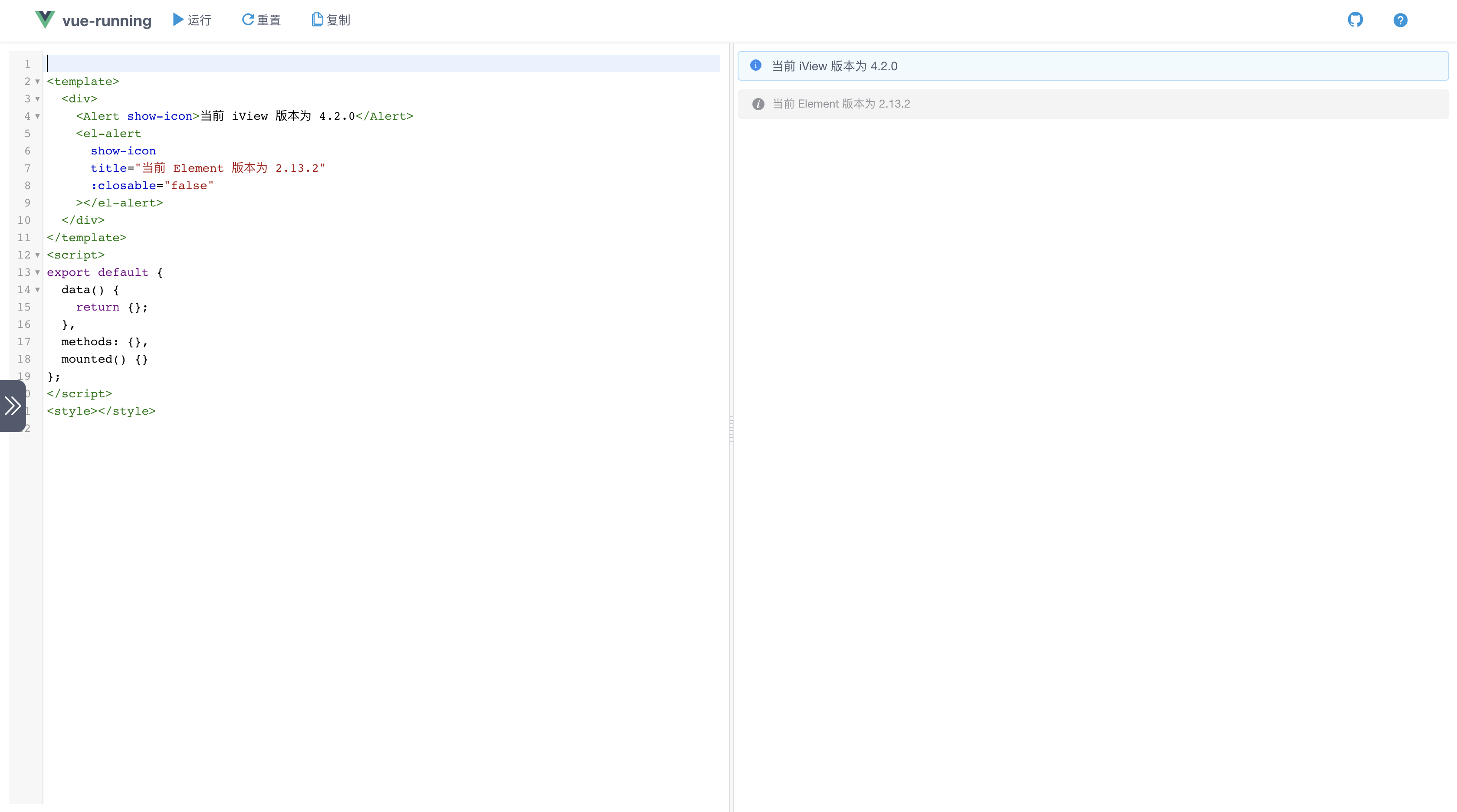The image size is (1457, 812).
Task: Click the vue-running title text
Action: [107, 21]
